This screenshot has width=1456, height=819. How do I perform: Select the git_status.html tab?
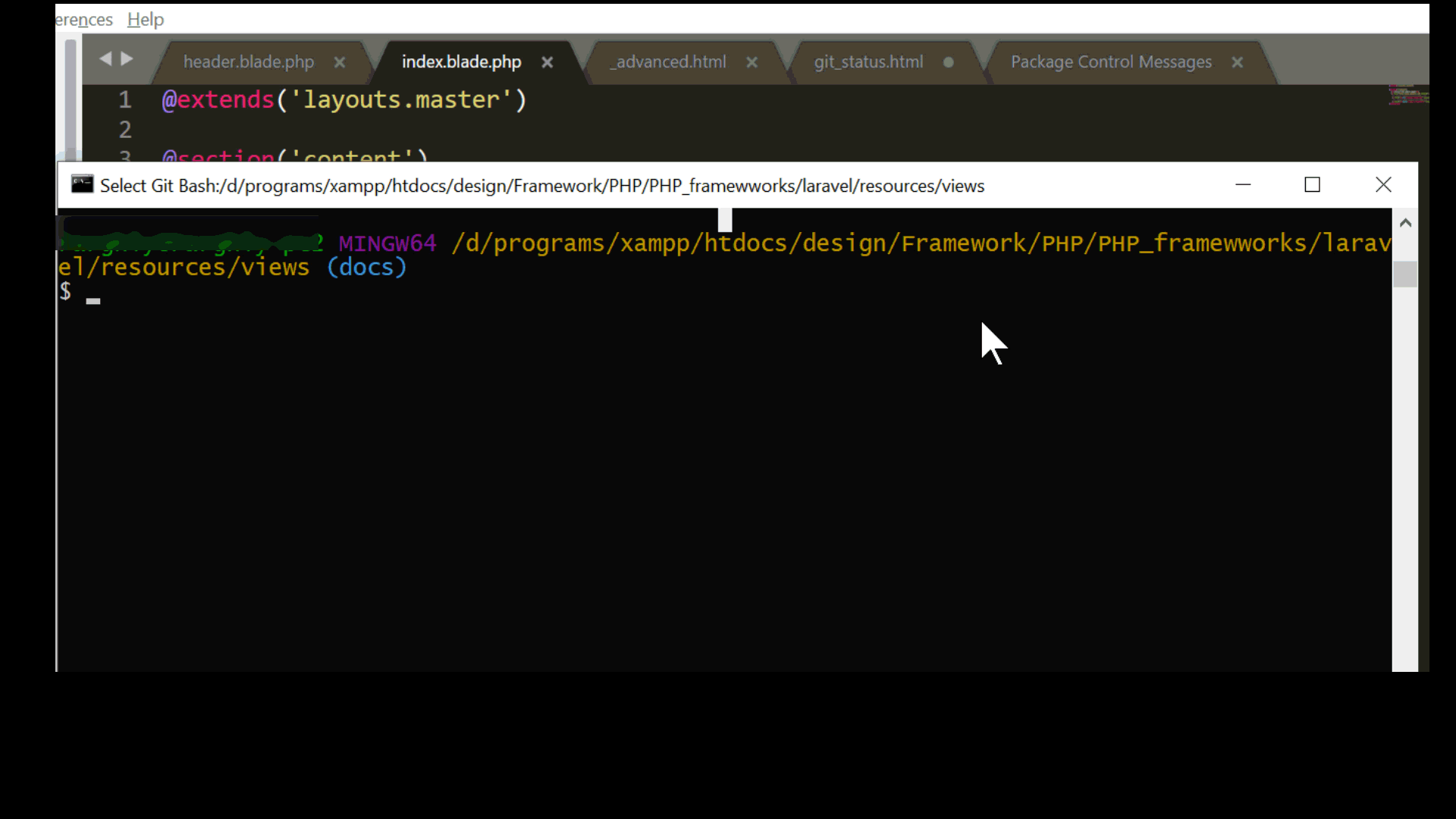tap(869, 62)
